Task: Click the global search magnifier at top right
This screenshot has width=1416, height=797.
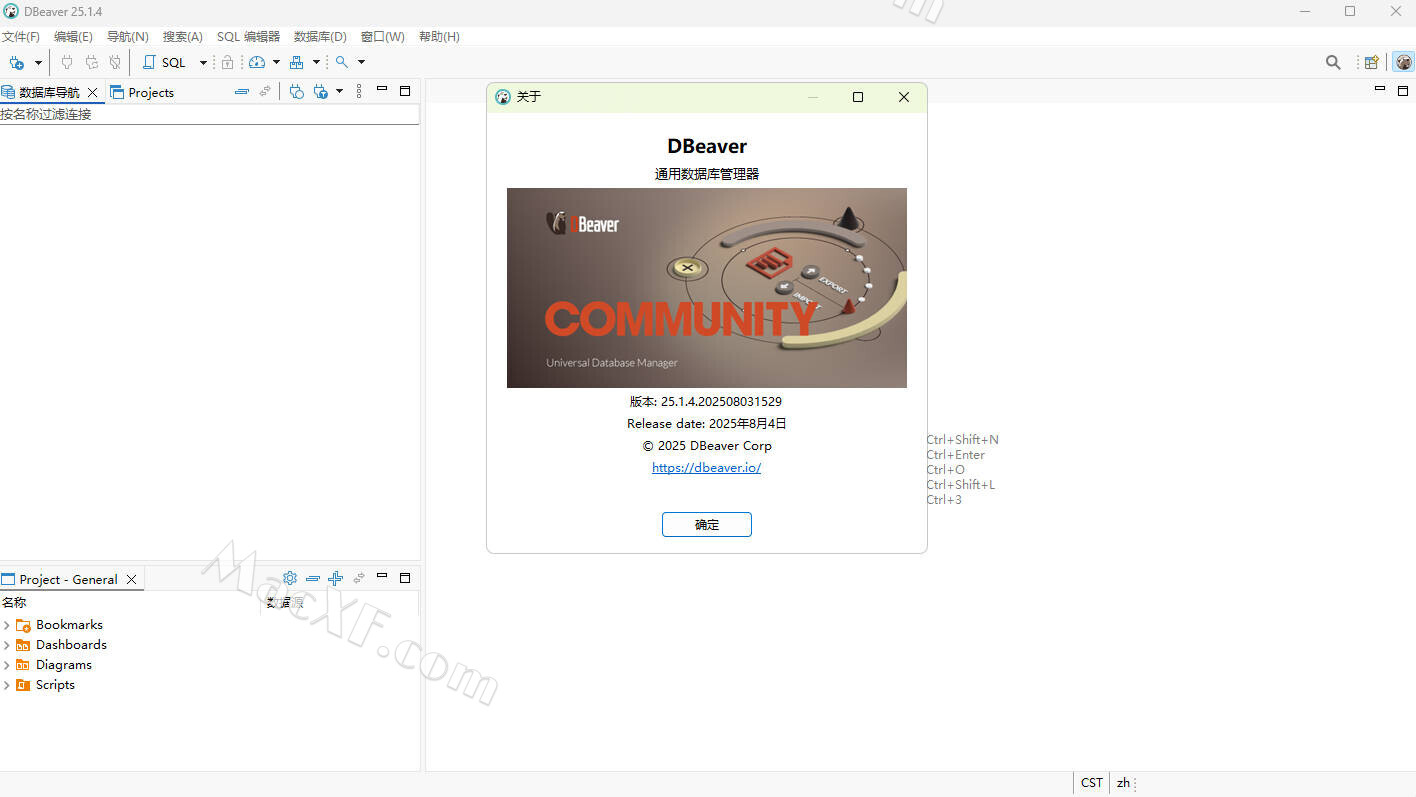Action: tap(1333, 62)
